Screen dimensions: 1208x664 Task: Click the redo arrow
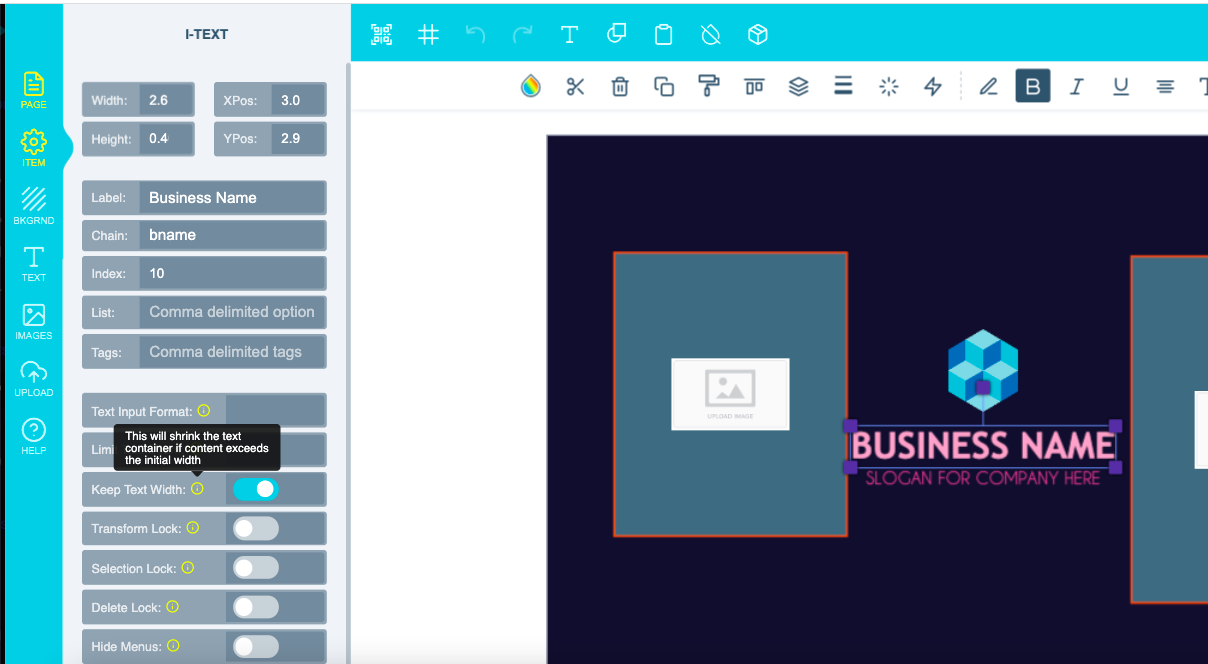[x=522, y=35]
